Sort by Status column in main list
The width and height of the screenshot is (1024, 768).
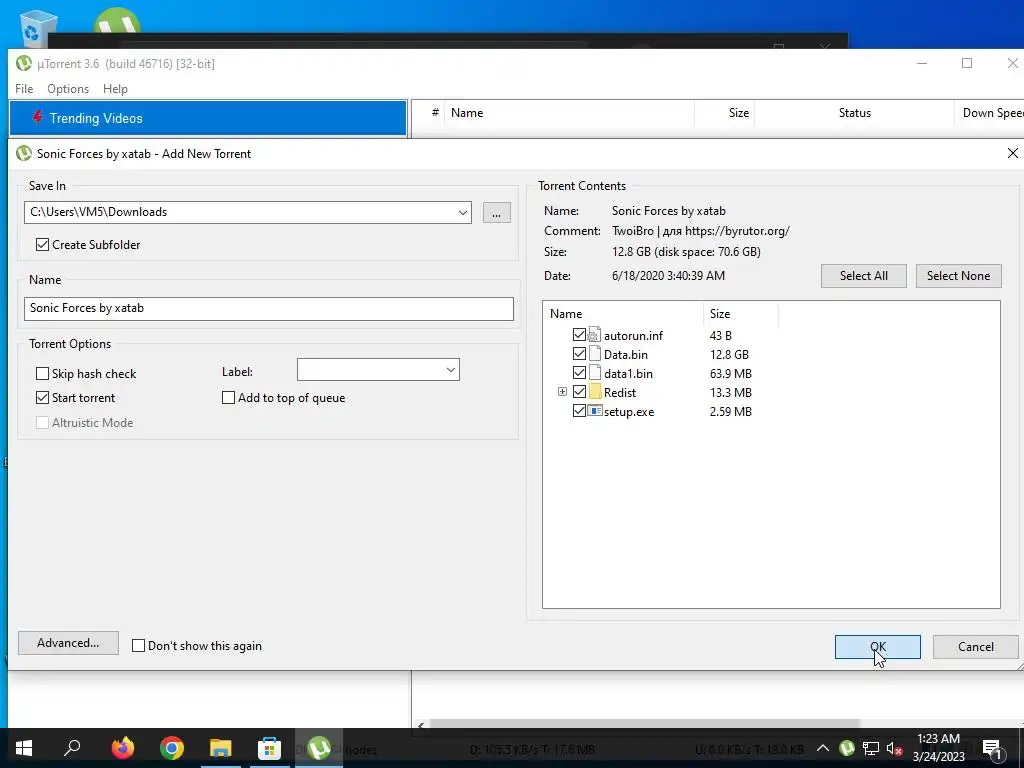[x=854, y=113]
